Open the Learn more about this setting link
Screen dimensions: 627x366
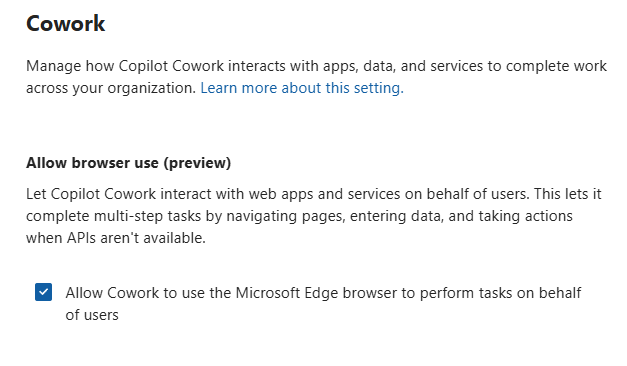[302, 88]
